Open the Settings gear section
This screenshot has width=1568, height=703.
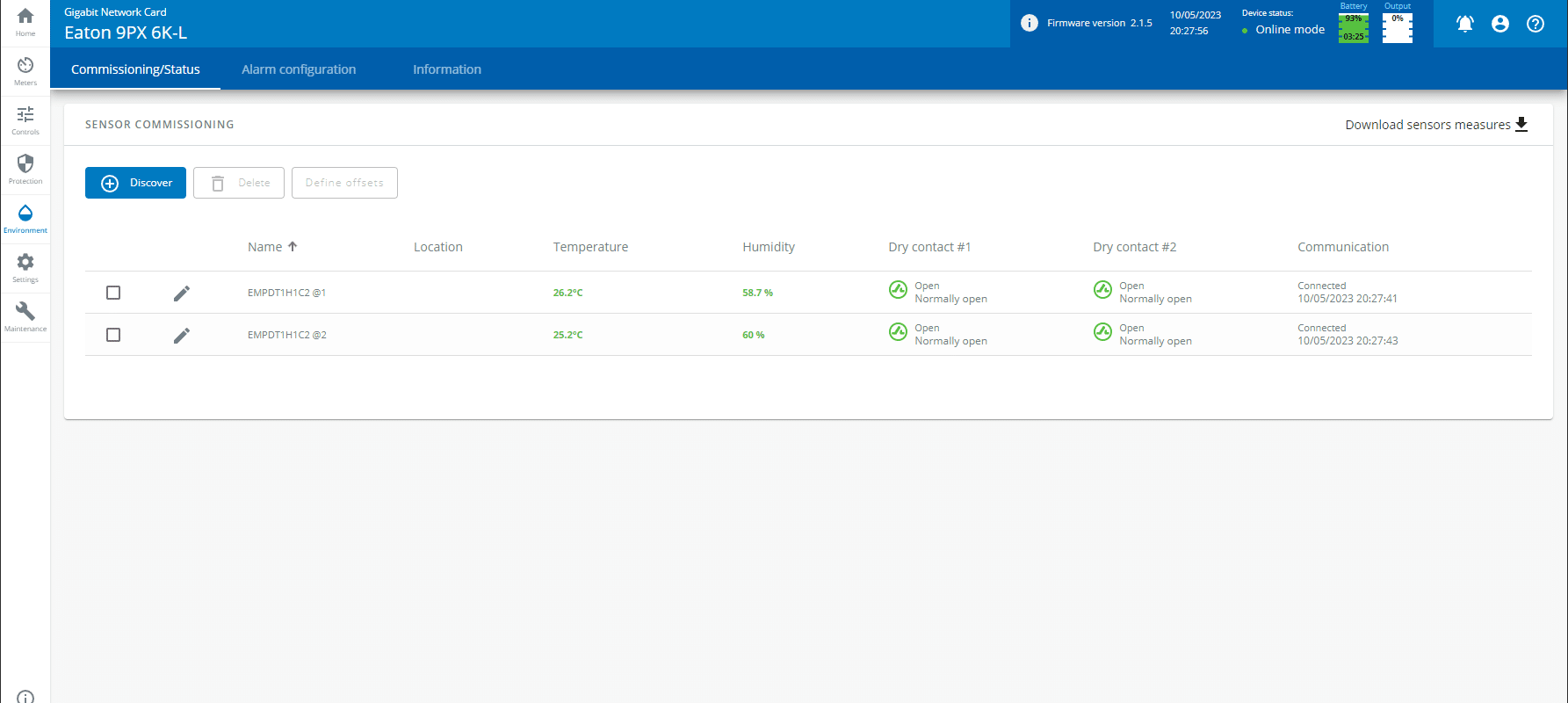25,269
